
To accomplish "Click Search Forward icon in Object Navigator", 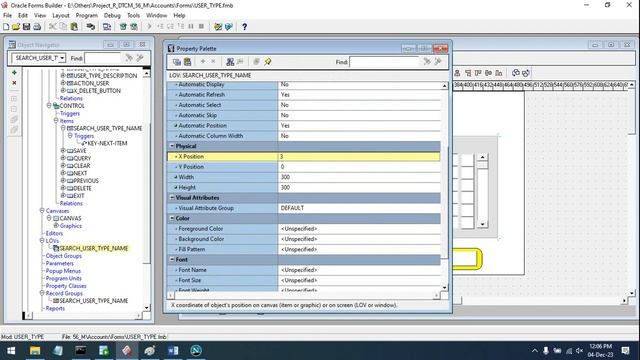I will 129,58.
